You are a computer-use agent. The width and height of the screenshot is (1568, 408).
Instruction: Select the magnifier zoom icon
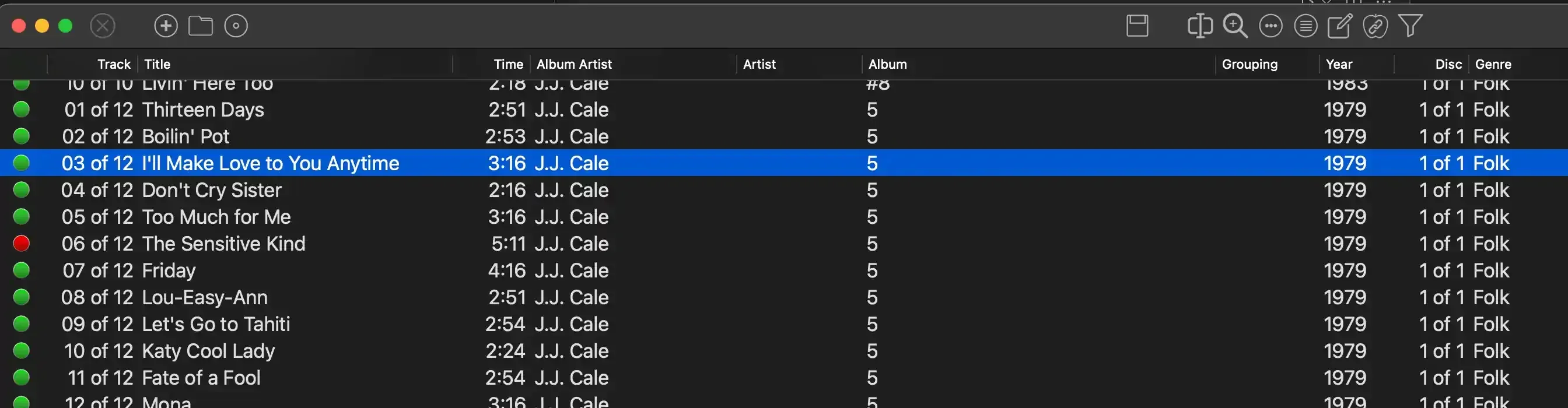[1234, 26]
